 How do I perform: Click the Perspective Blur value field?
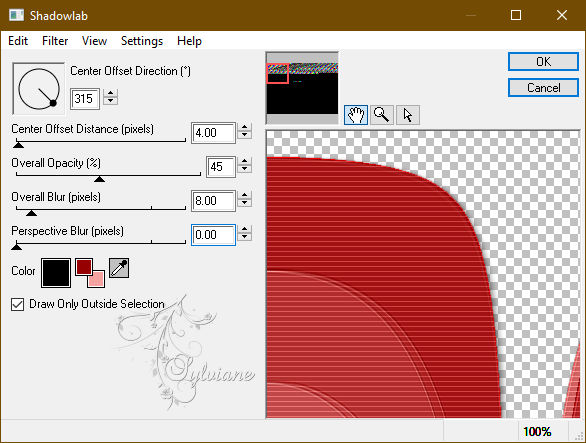pyautogui.click(x=213, y=235)
